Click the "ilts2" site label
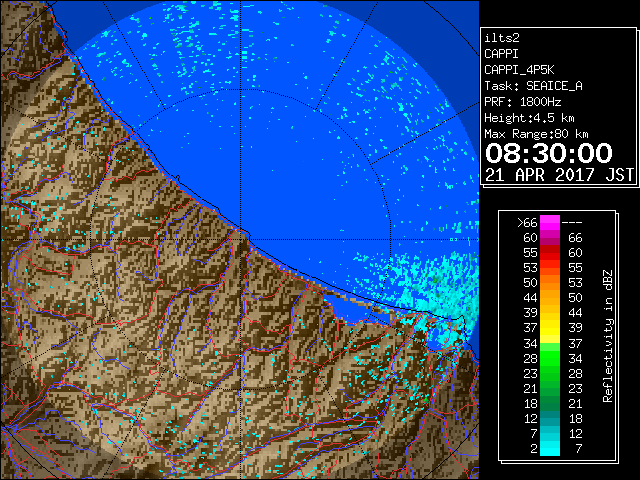This screenshot has height=480, width=640. tap(502, 38)
